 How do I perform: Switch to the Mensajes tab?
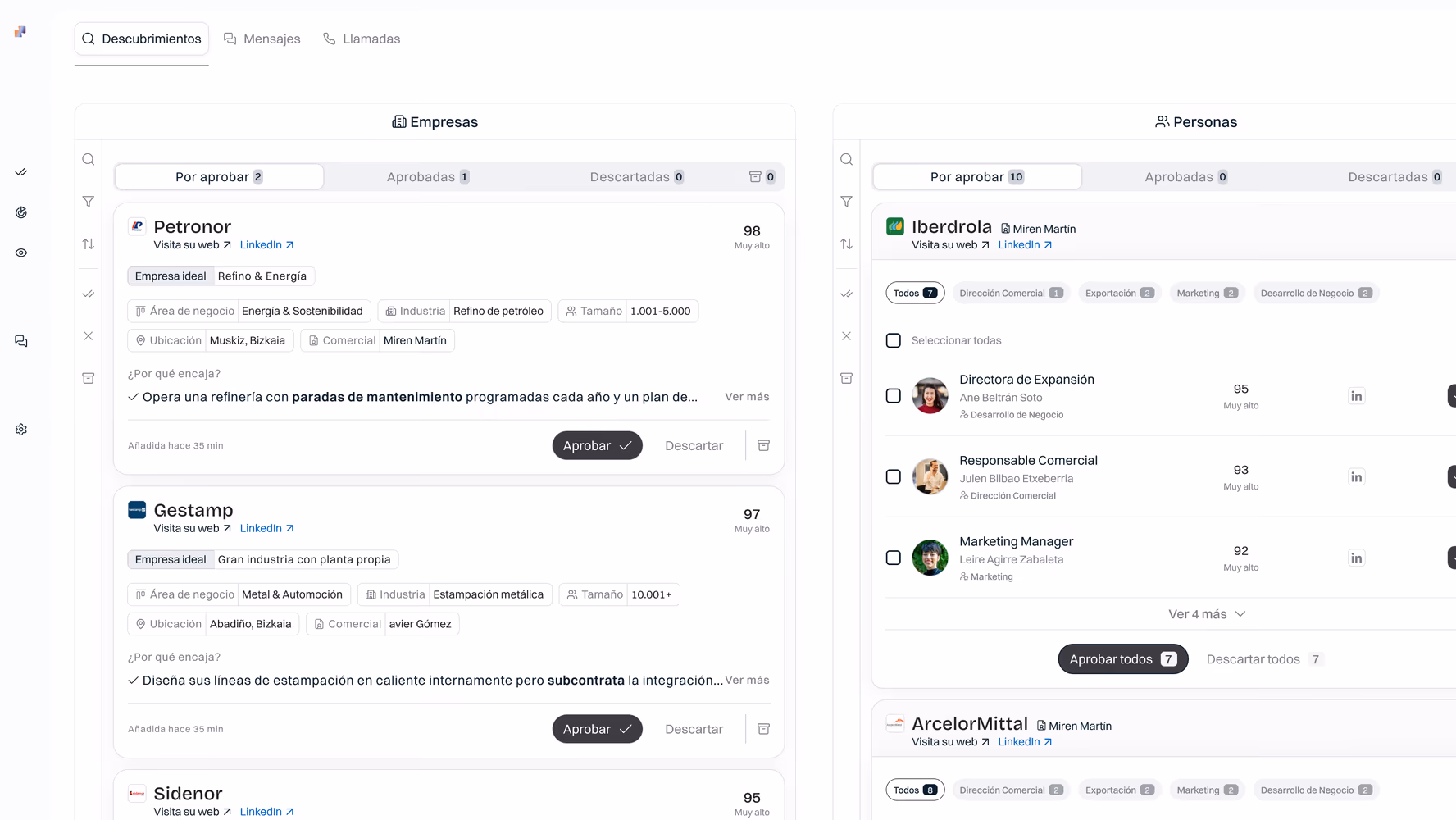[262, 39]
